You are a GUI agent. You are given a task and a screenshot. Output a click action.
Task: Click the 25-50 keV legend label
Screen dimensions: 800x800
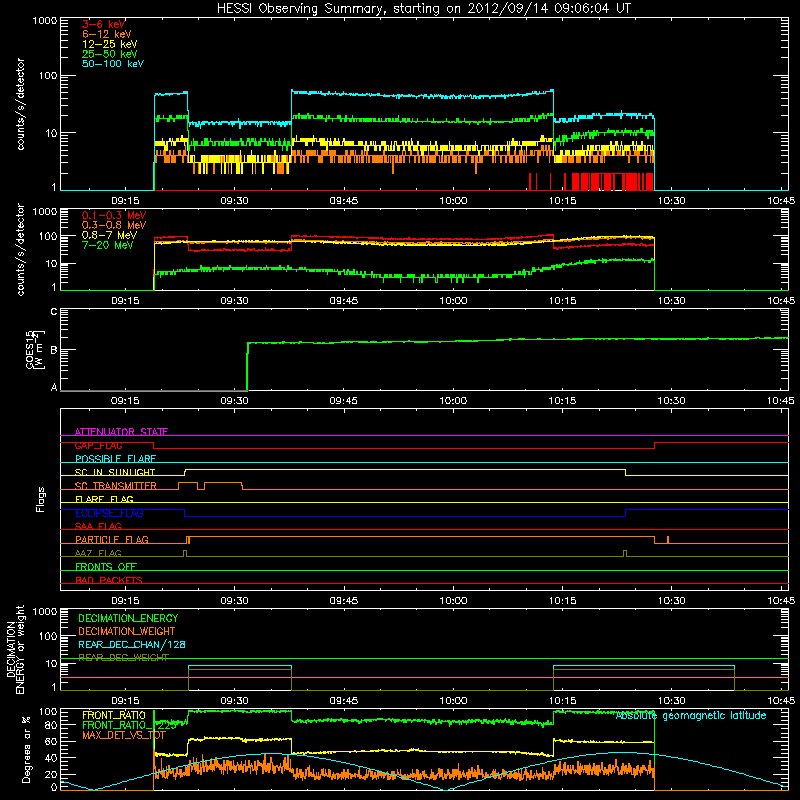[109, 54]
